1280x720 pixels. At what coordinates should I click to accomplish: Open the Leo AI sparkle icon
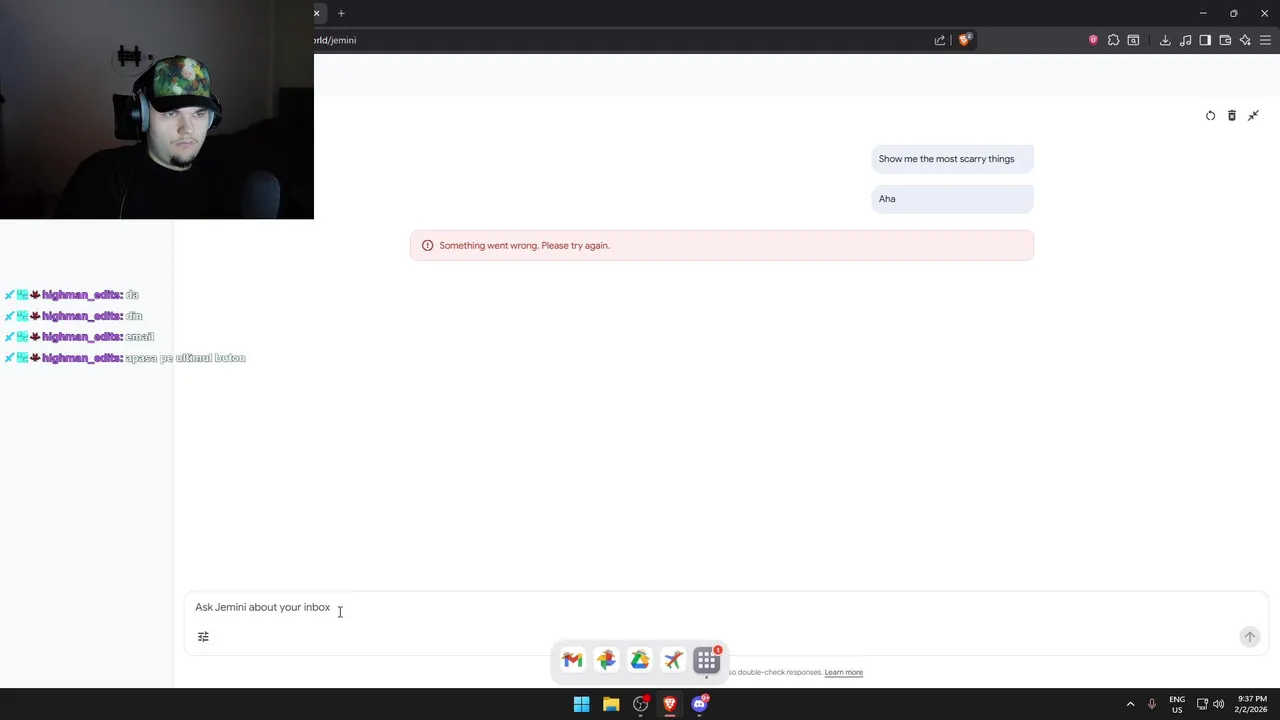[1245, 40]
